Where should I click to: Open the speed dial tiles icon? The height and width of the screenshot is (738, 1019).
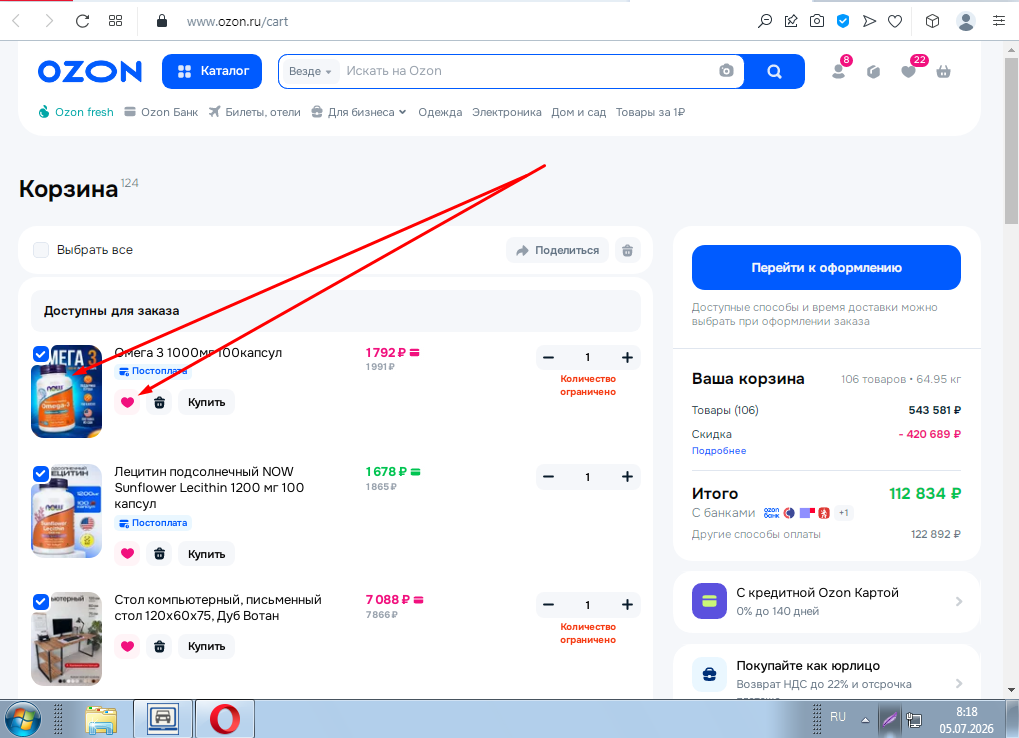tap(116, 21)
